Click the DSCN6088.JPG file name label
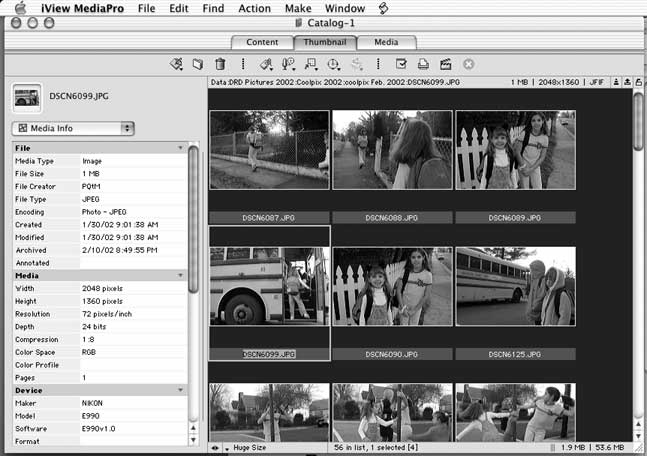 [x=392, y=217]
